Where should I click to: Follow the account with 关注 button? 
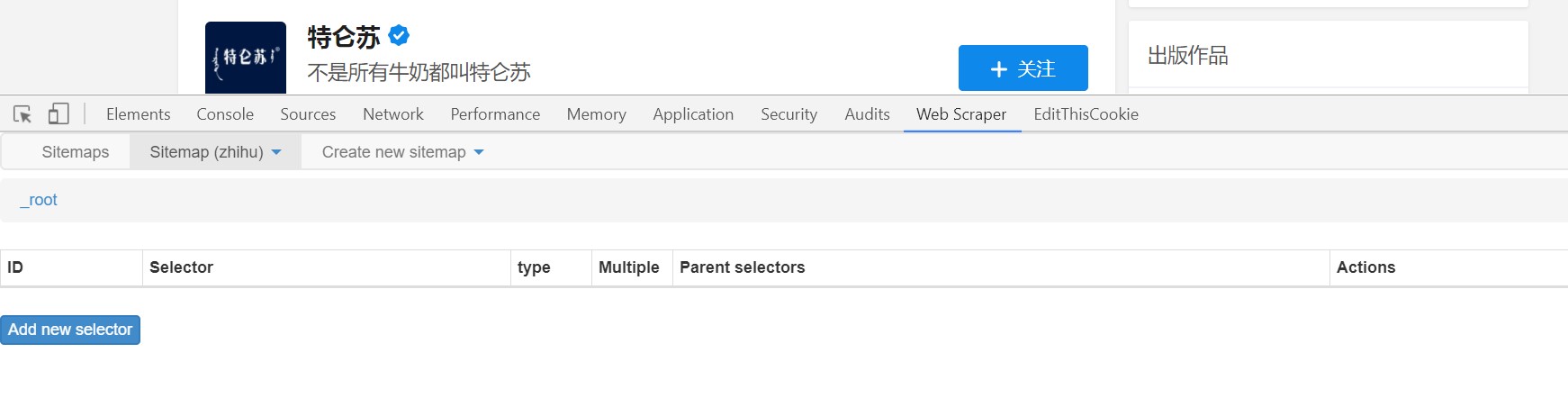pos(1023,68)
